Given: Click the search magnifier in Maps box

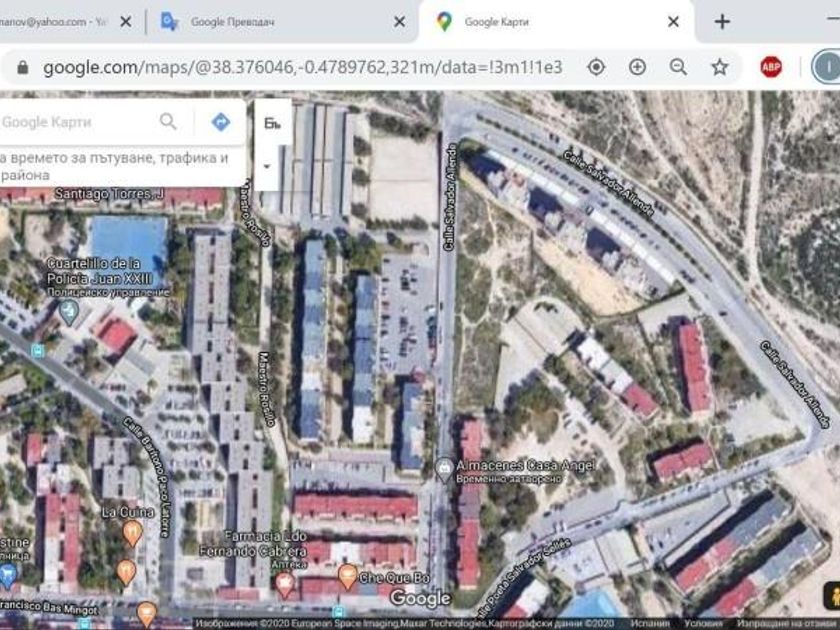Looking at the screenshot, I should coord(168,122).
